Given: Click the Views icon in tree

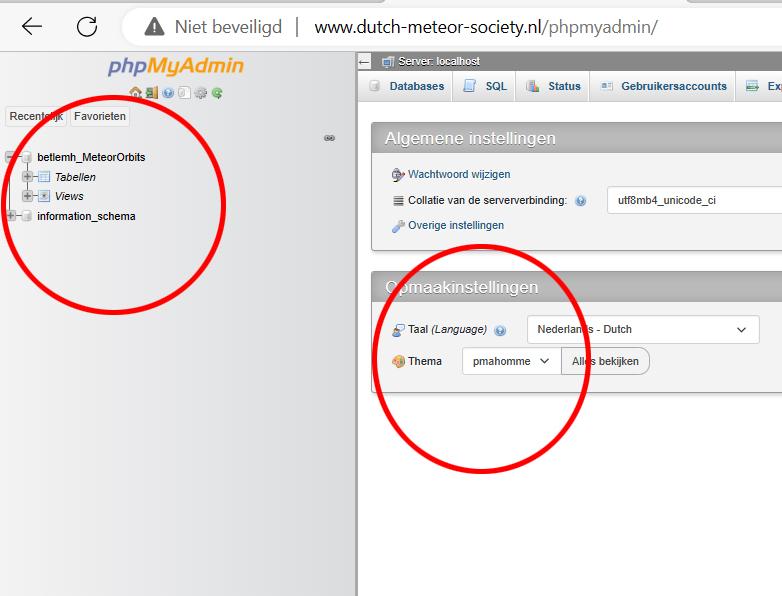Looking at the screenshot, I should [44, 196].
